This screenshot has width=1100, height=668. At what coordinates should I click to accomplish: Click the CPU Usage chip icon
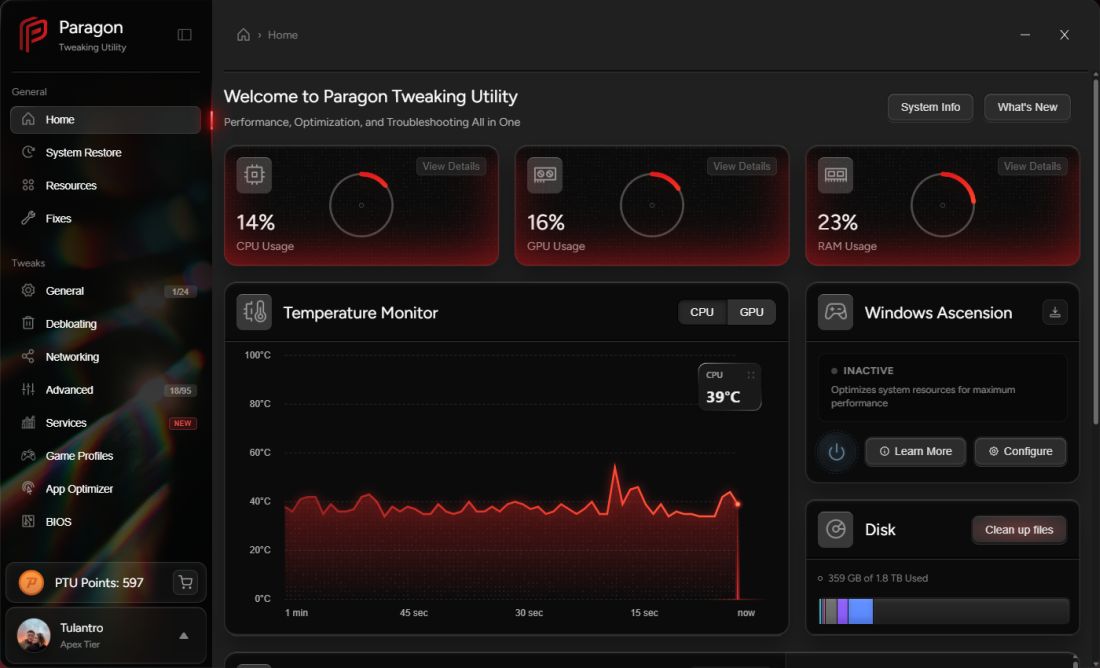[x=254, y=175]
